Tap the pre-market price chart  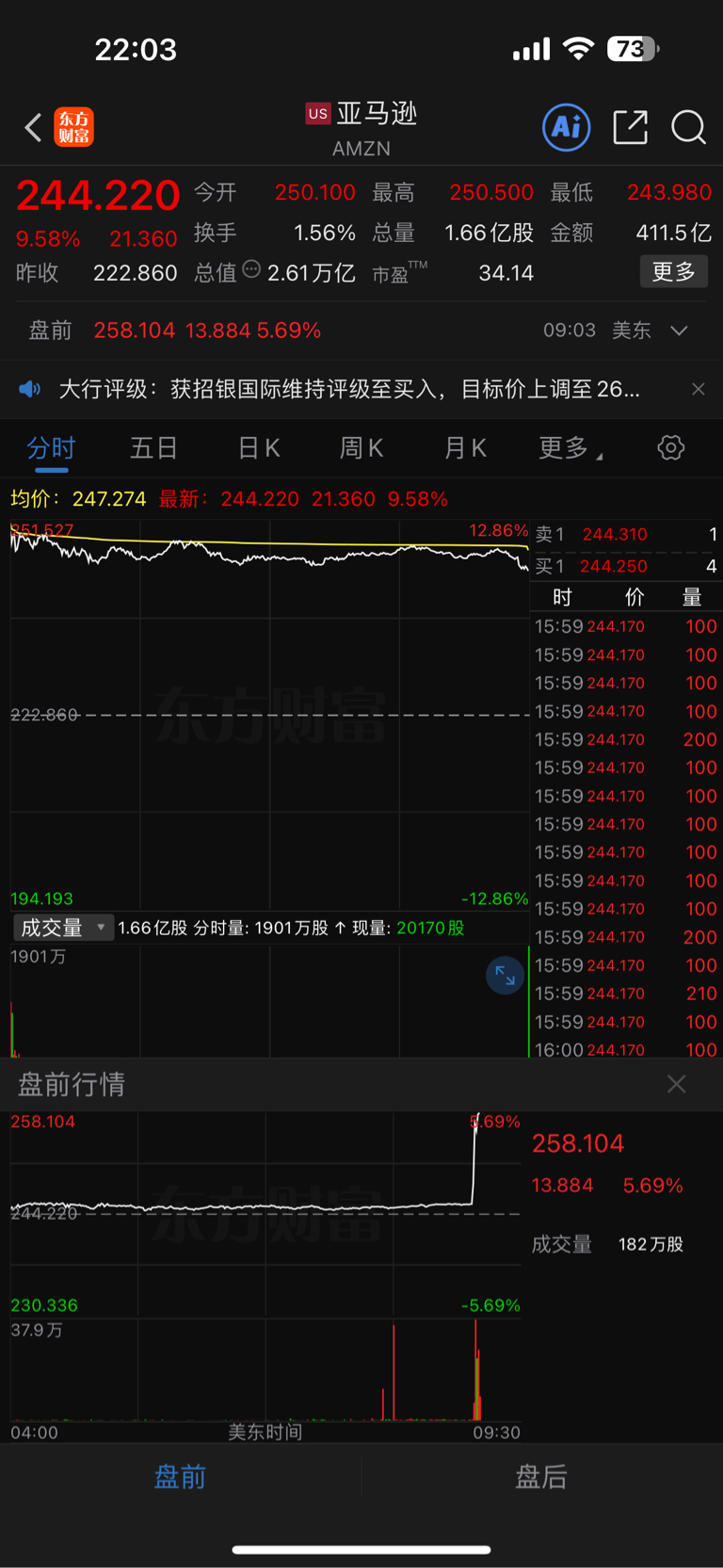click(265, 1214)
